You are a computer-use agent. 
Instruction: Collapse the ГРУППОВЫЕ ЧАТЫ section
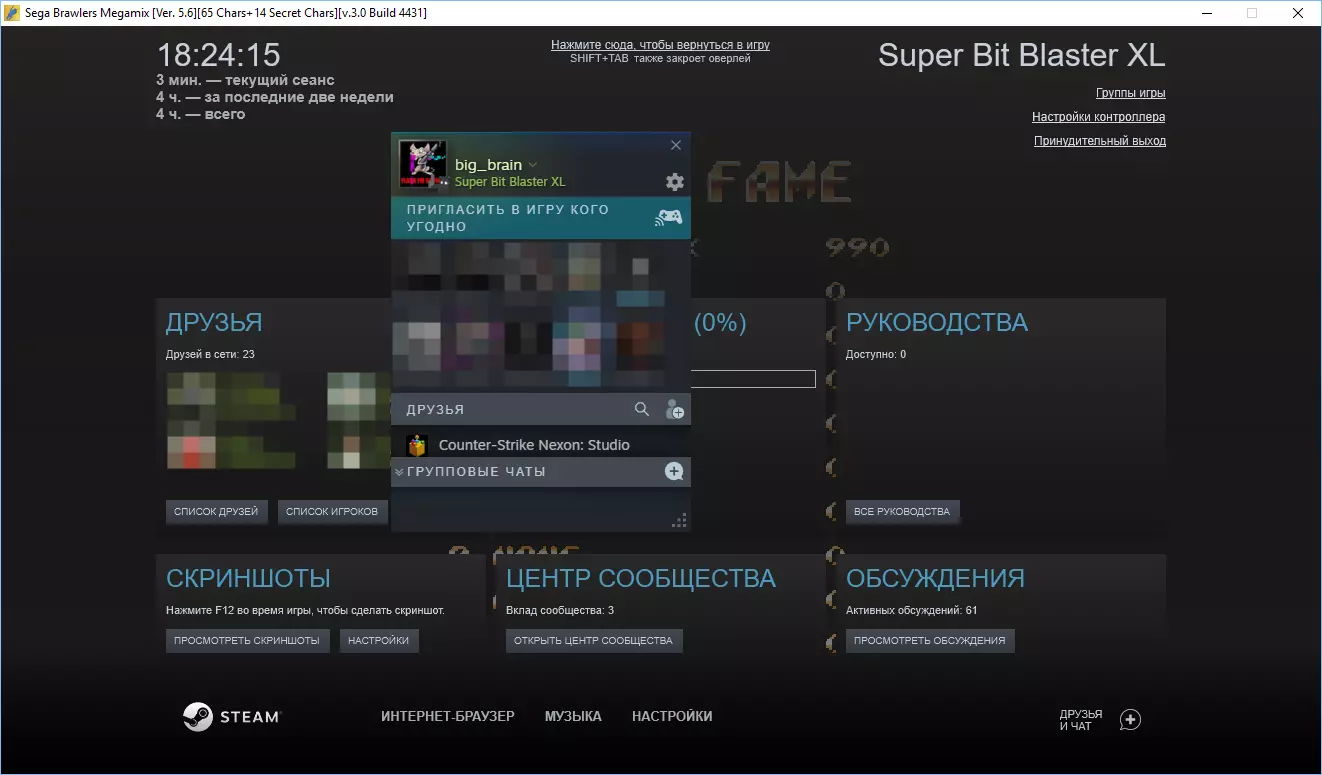click(x=399, y=472)
